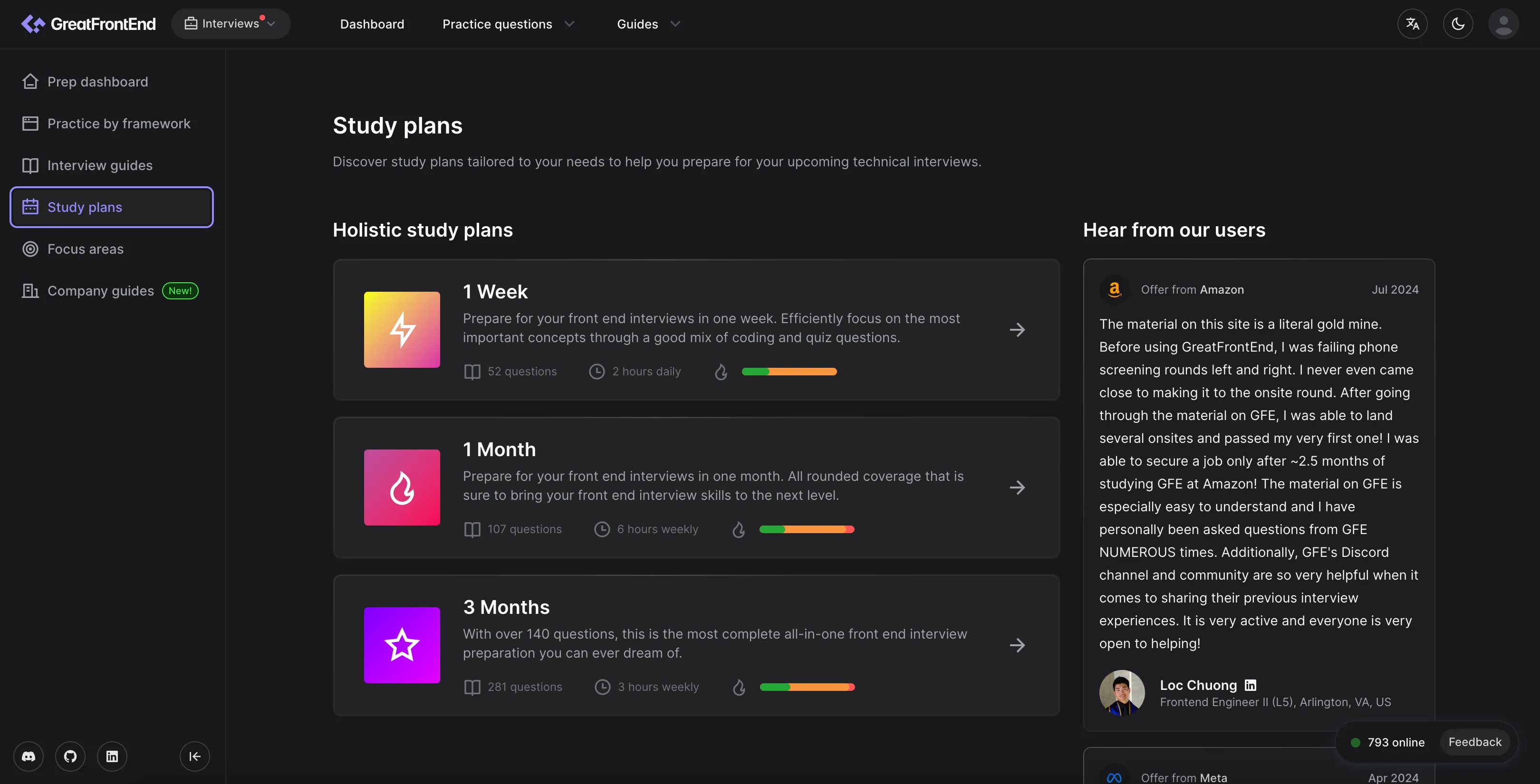Click the '281 questions' label
This screenshot has height=784, width=1540.
click(x=525, y=687)
